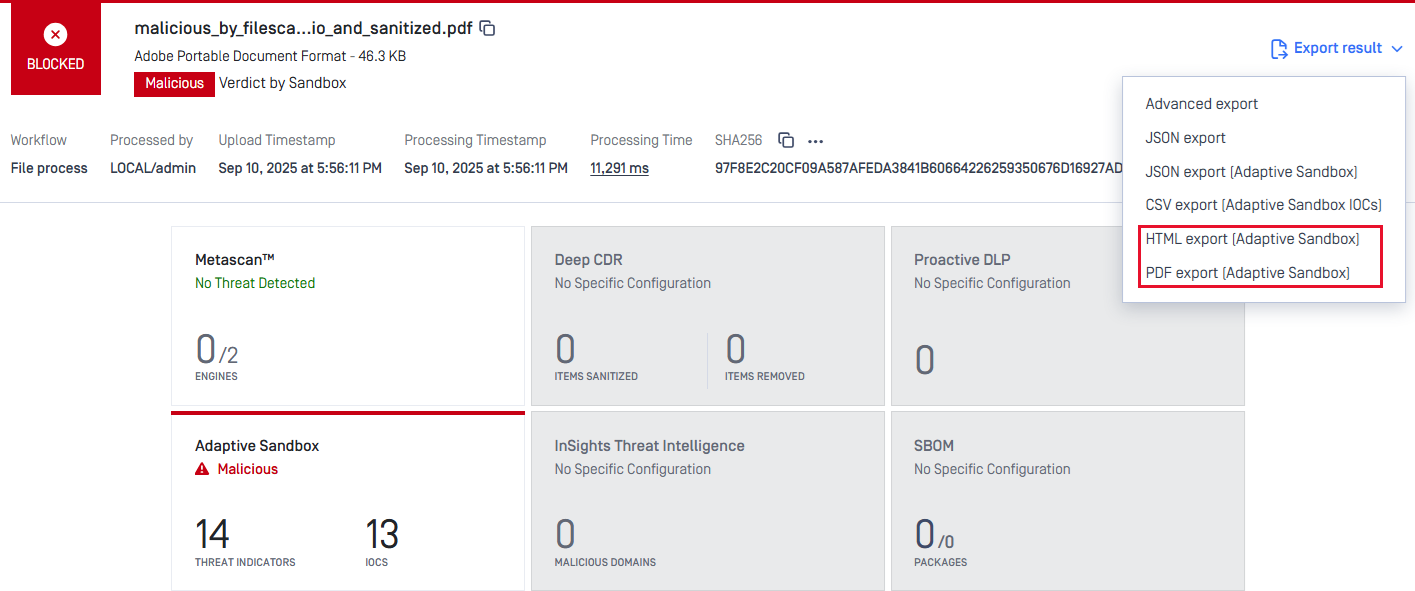Viewport: 1415px width, 591px height.
Task: Click the Export result document icon
Action: click(1278, 48)
